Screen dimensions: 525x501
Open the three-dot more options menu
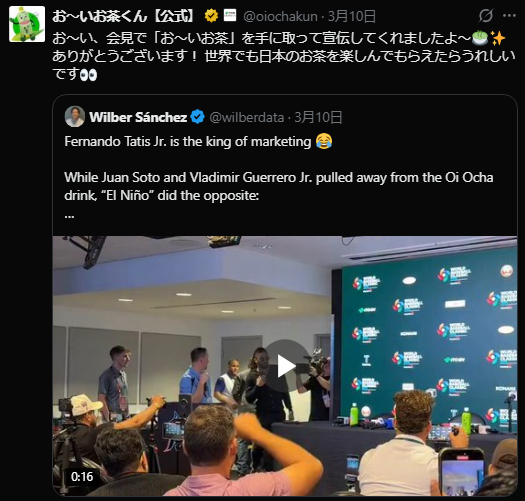tap(509, 16)
